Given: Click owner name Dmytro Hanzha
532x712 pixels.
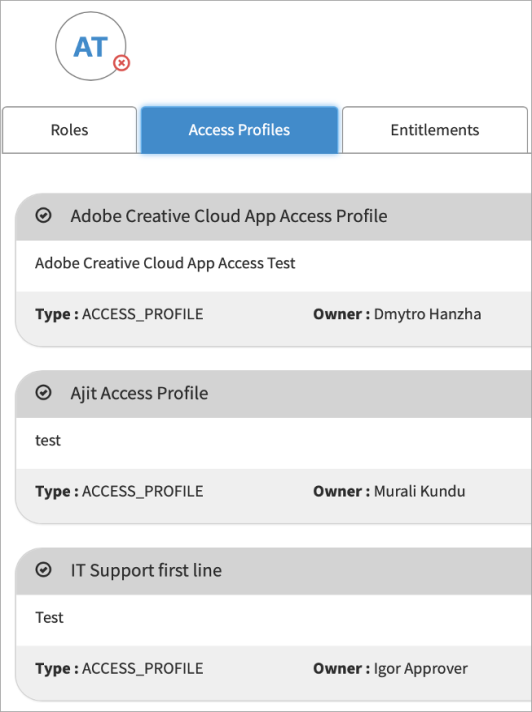Looking at the screenshot, I should pos(427,314).
